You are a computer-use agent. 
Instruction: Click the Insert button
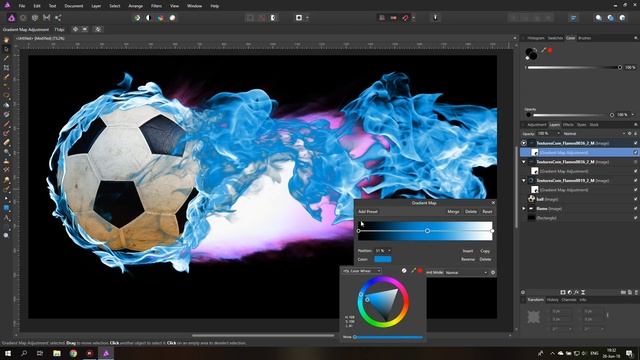click(468, 251)
